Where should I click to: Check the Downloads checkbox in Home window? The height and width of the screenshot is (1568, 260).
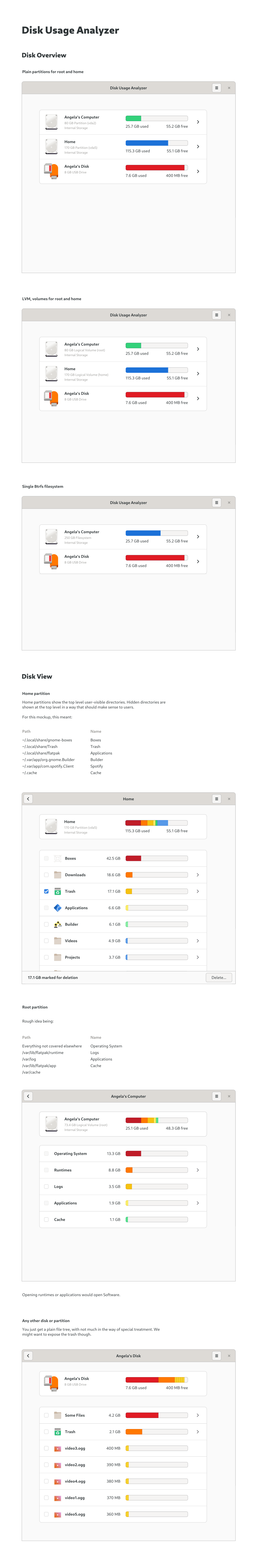(x=47, y=875)
